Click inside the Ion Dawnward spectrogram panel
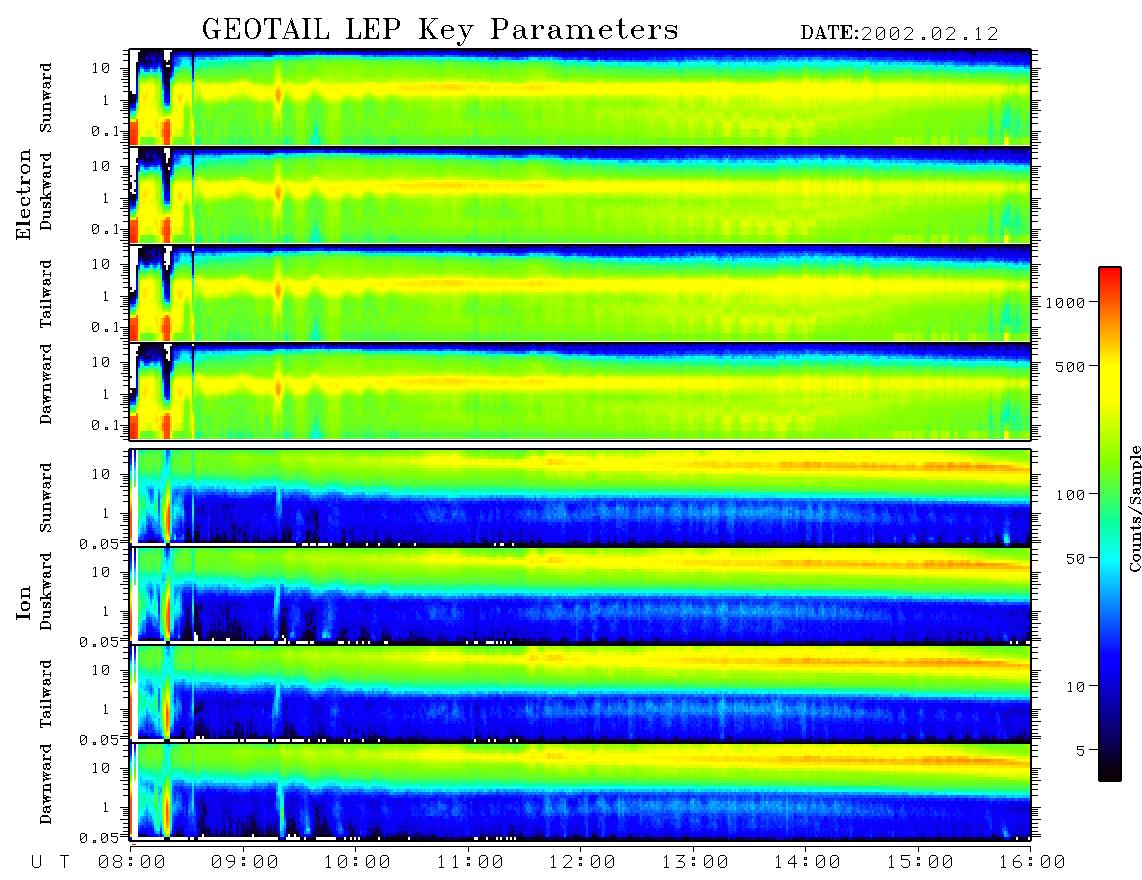The image size is (1142, 880). 580,791
